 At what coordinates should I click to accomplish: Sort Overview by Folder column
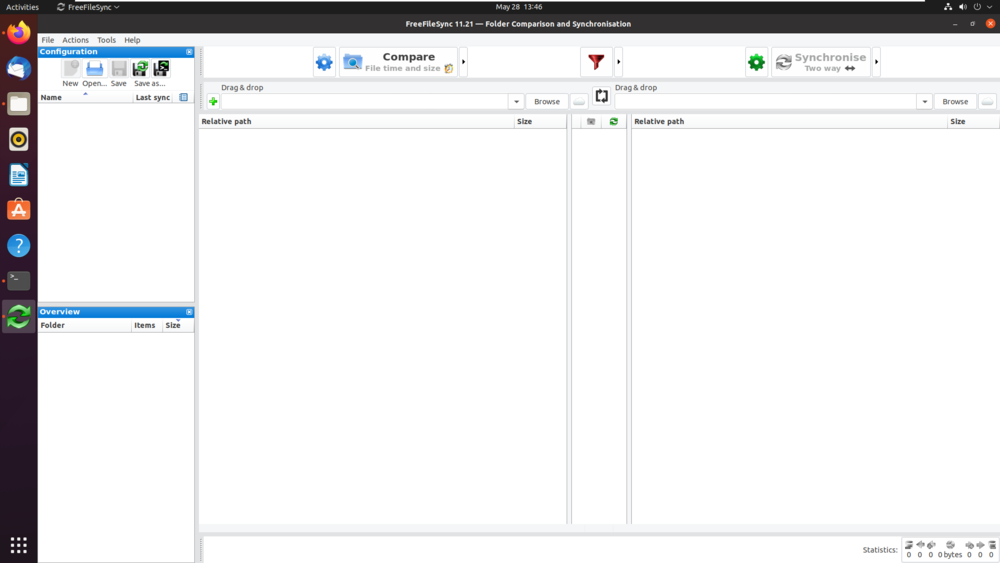click(85, 325)
